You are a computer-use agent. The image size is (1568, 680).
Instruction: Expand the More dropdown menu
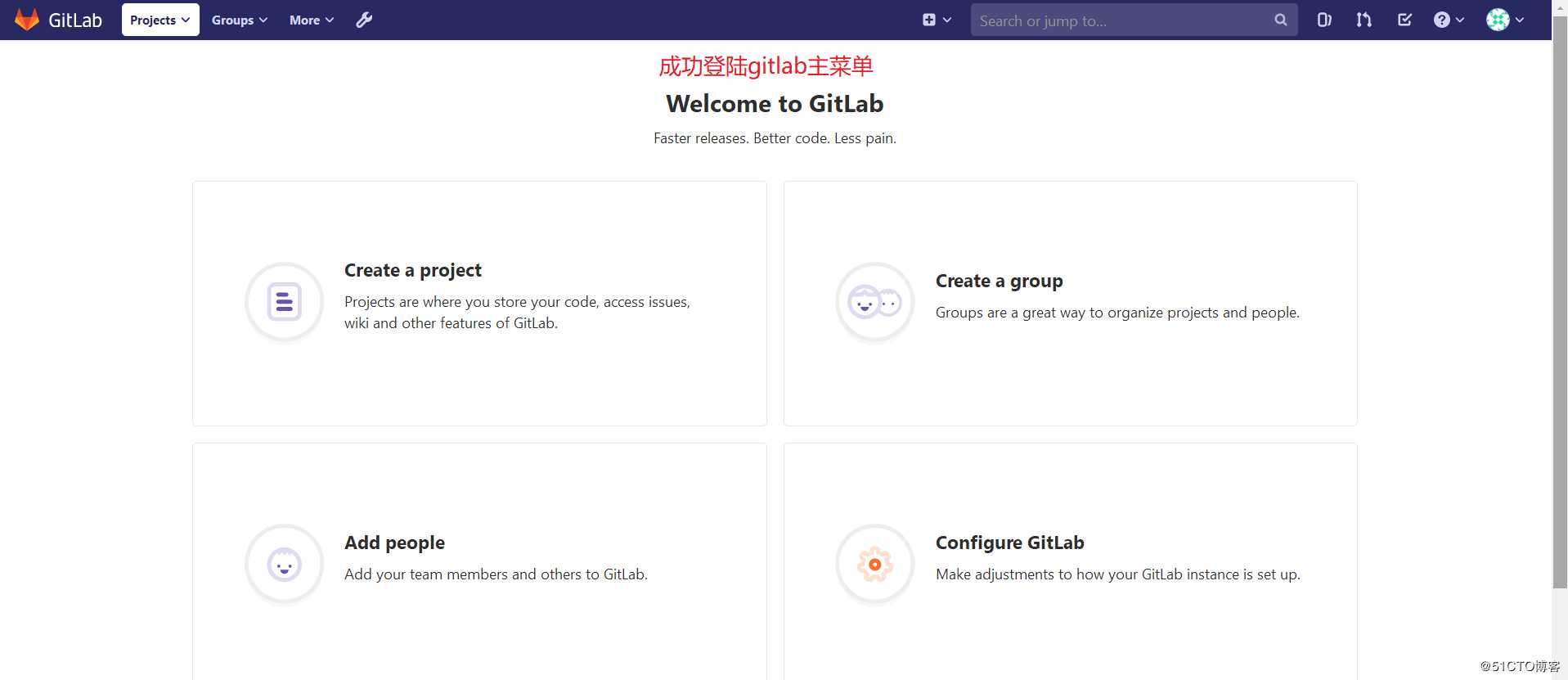(312, 20)
